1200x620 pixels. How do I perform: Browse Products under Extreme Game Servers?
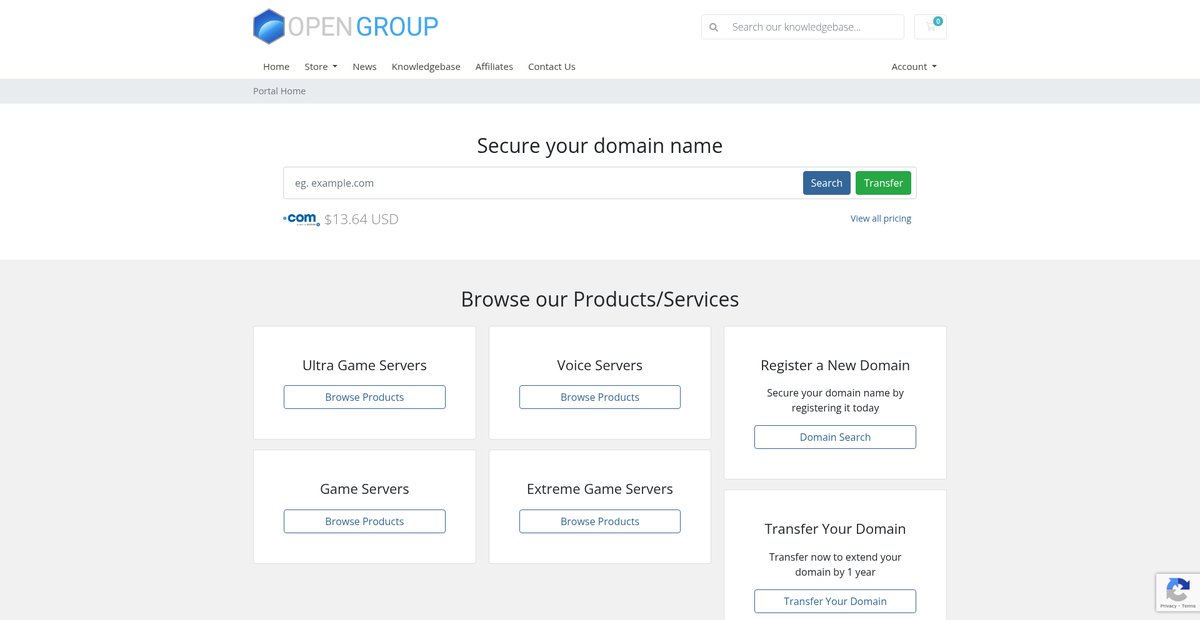600,521
